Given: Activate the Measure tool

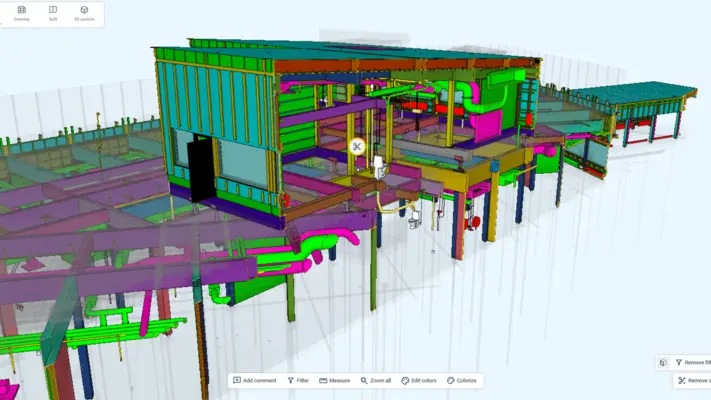Looking at the screenshot, I should point(335,380).
